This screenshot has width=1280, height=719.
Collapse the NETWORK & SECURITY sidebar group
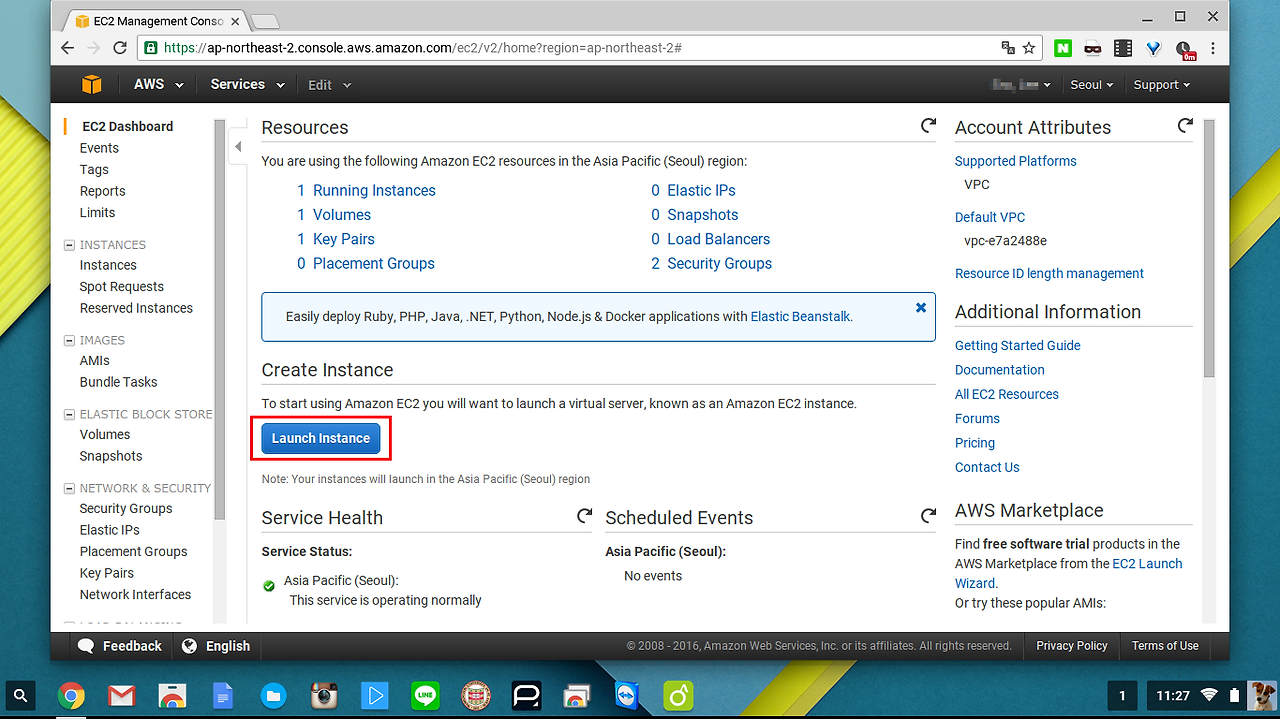[70, 489]
